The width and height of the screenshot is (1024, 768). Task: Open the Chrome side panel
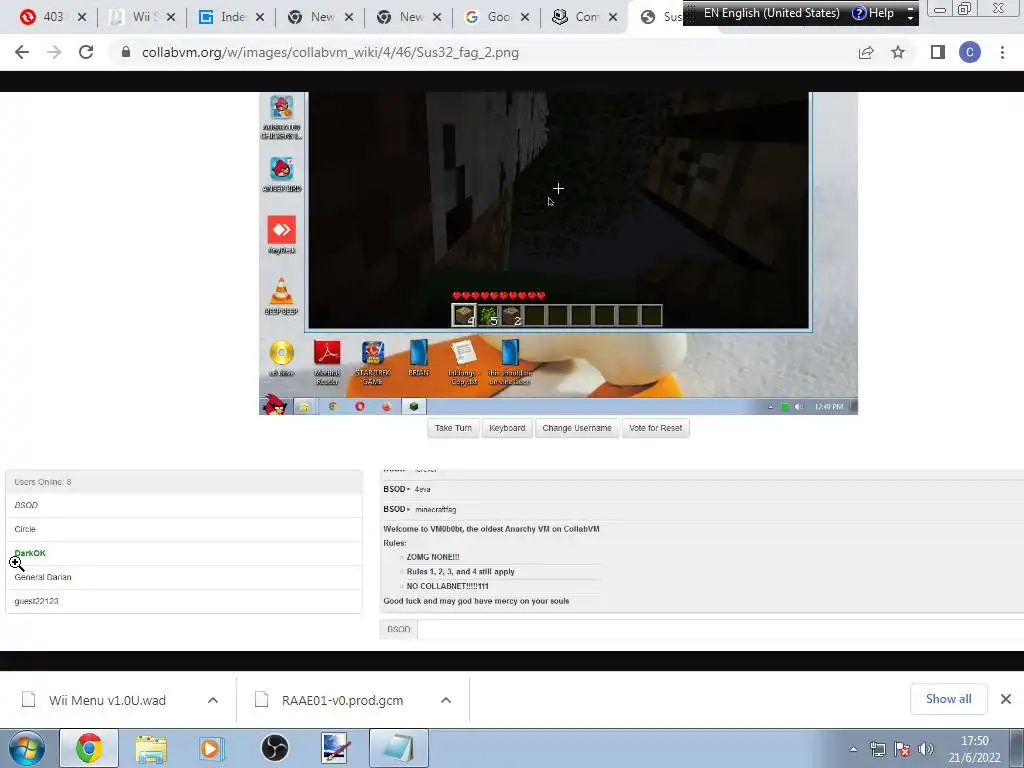coord(938,52)
